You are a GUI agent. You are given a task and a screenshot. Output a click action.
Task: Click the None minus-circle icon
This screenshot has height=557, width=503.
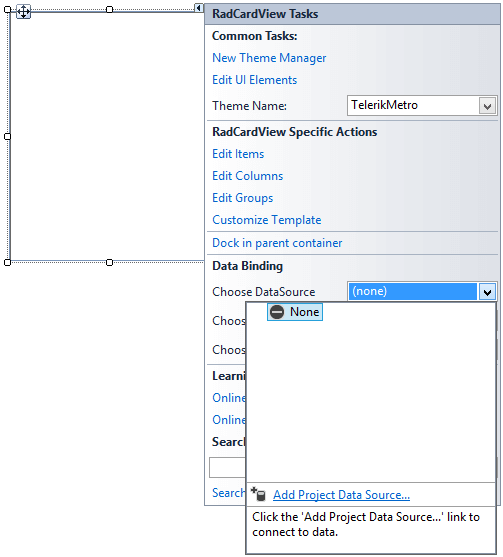pos(277,312)
